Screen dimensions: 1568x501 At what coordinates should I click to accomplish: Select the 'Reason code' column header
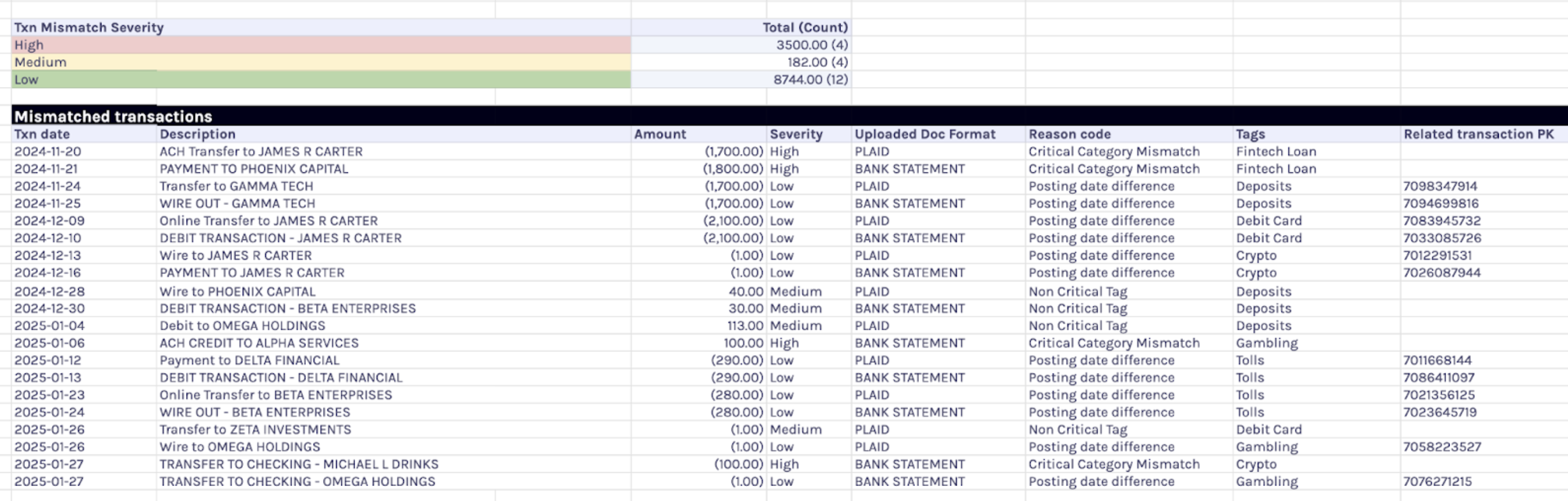(1129, 134)
